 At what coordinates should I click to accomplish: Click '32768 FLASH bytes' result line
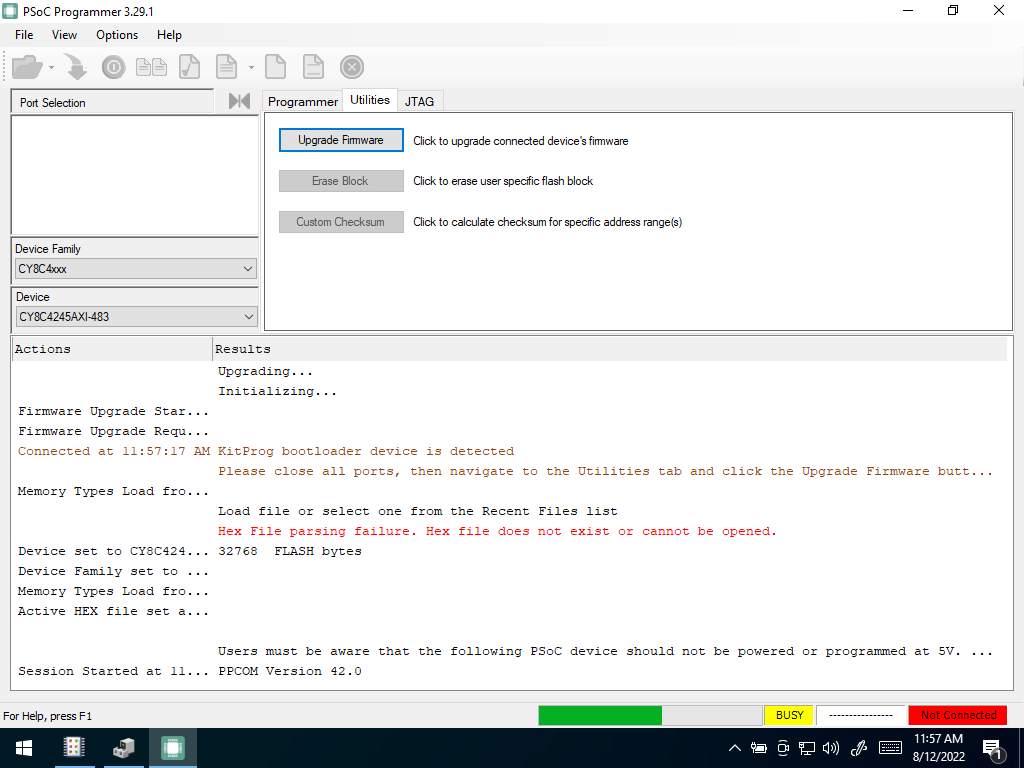point(289,551)
